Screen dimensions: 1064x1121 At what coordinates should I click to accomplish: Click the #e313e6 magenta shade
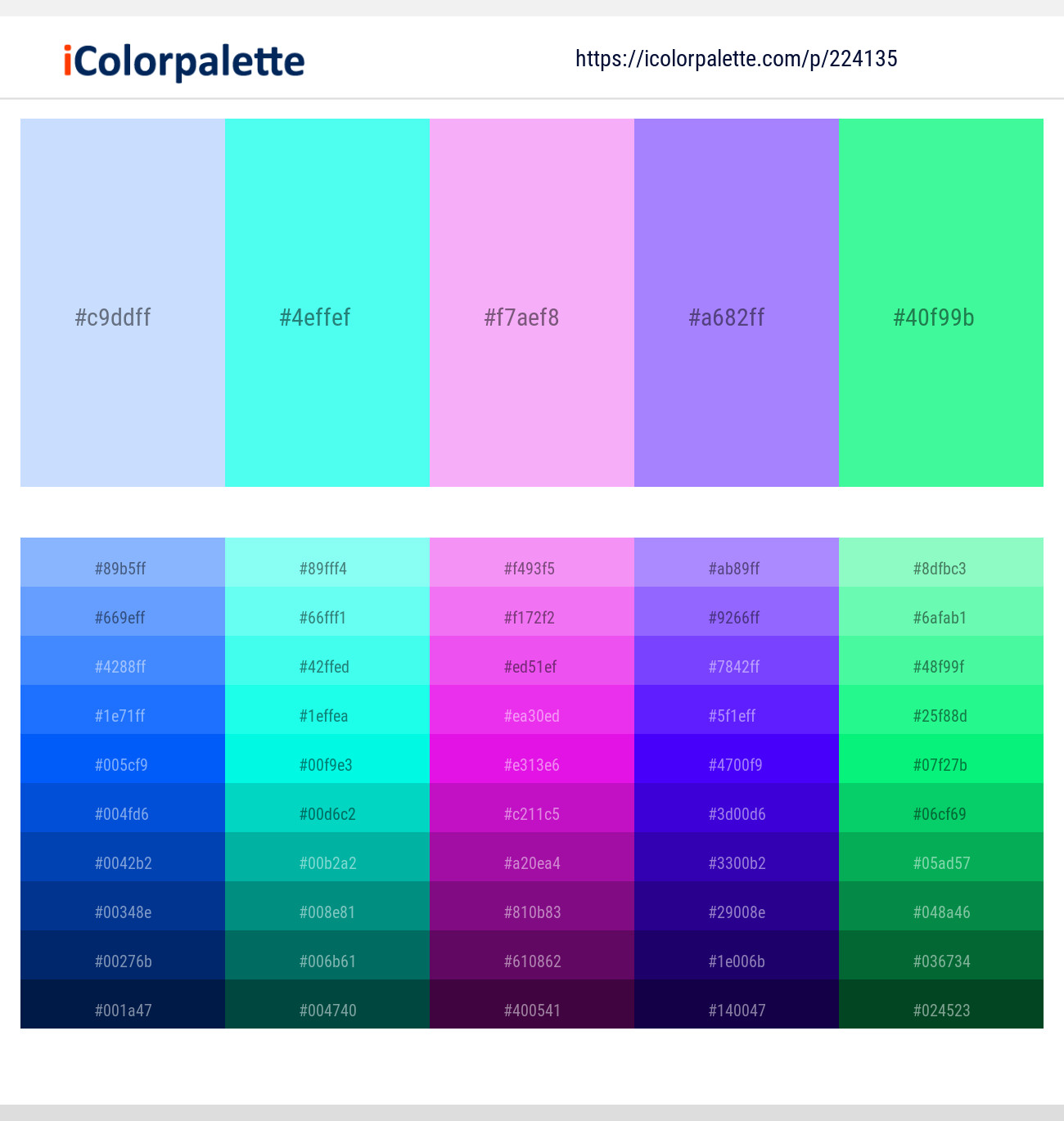click(x=531, y=765)
